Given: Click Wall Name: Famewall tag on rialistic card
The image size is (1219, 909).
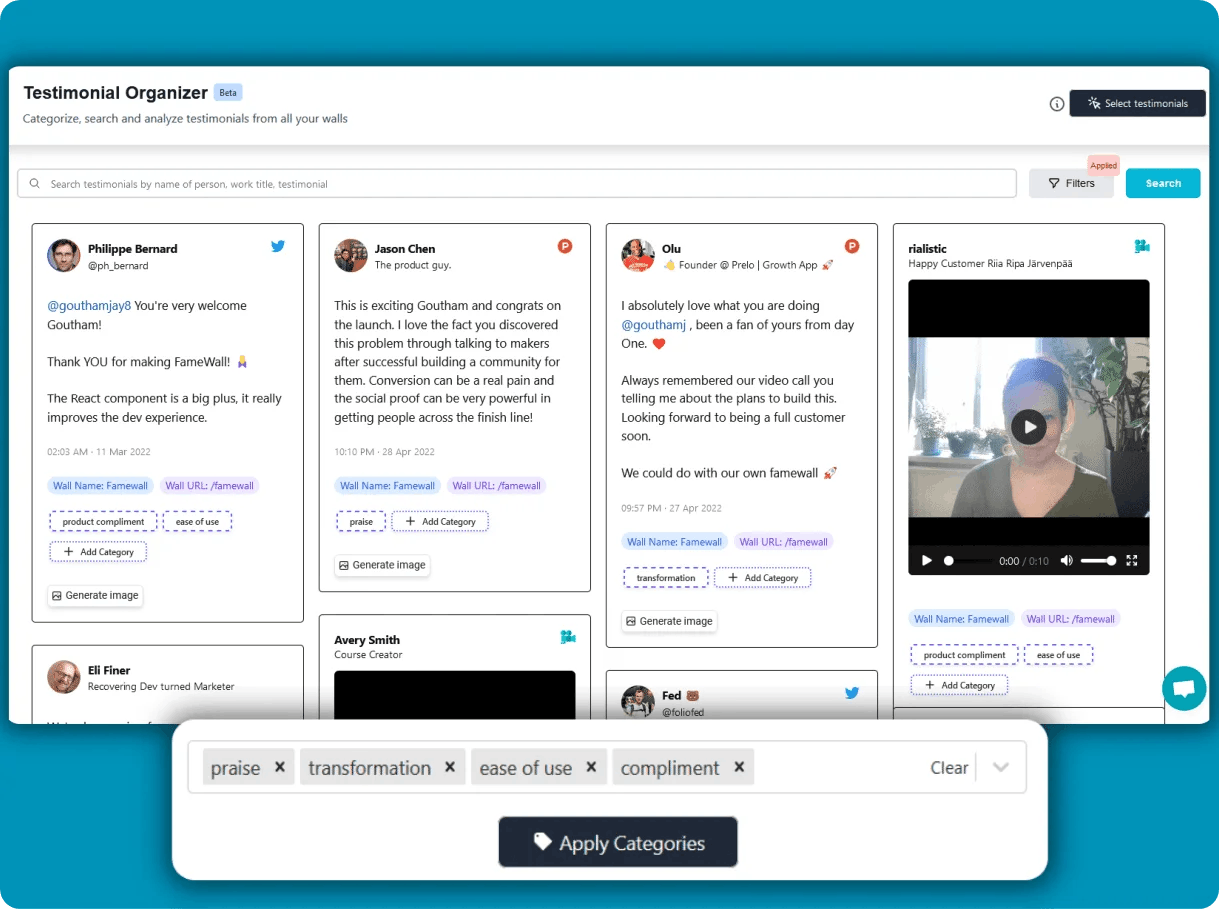Looking at the screenshot, I should click(961, 619).
